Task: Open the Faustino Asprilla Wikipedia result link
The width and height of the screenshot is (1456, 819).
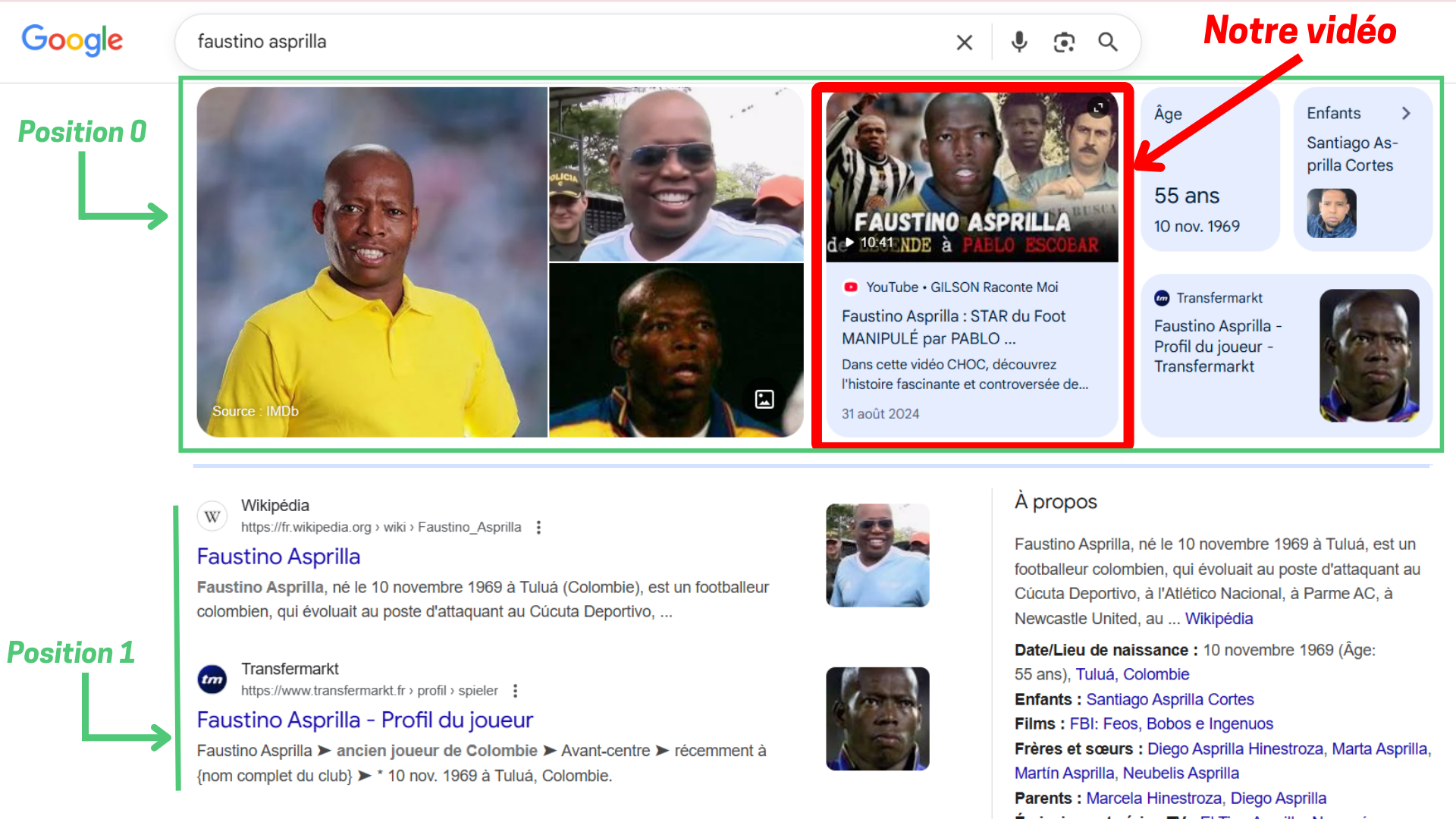Action: (278, 557)
